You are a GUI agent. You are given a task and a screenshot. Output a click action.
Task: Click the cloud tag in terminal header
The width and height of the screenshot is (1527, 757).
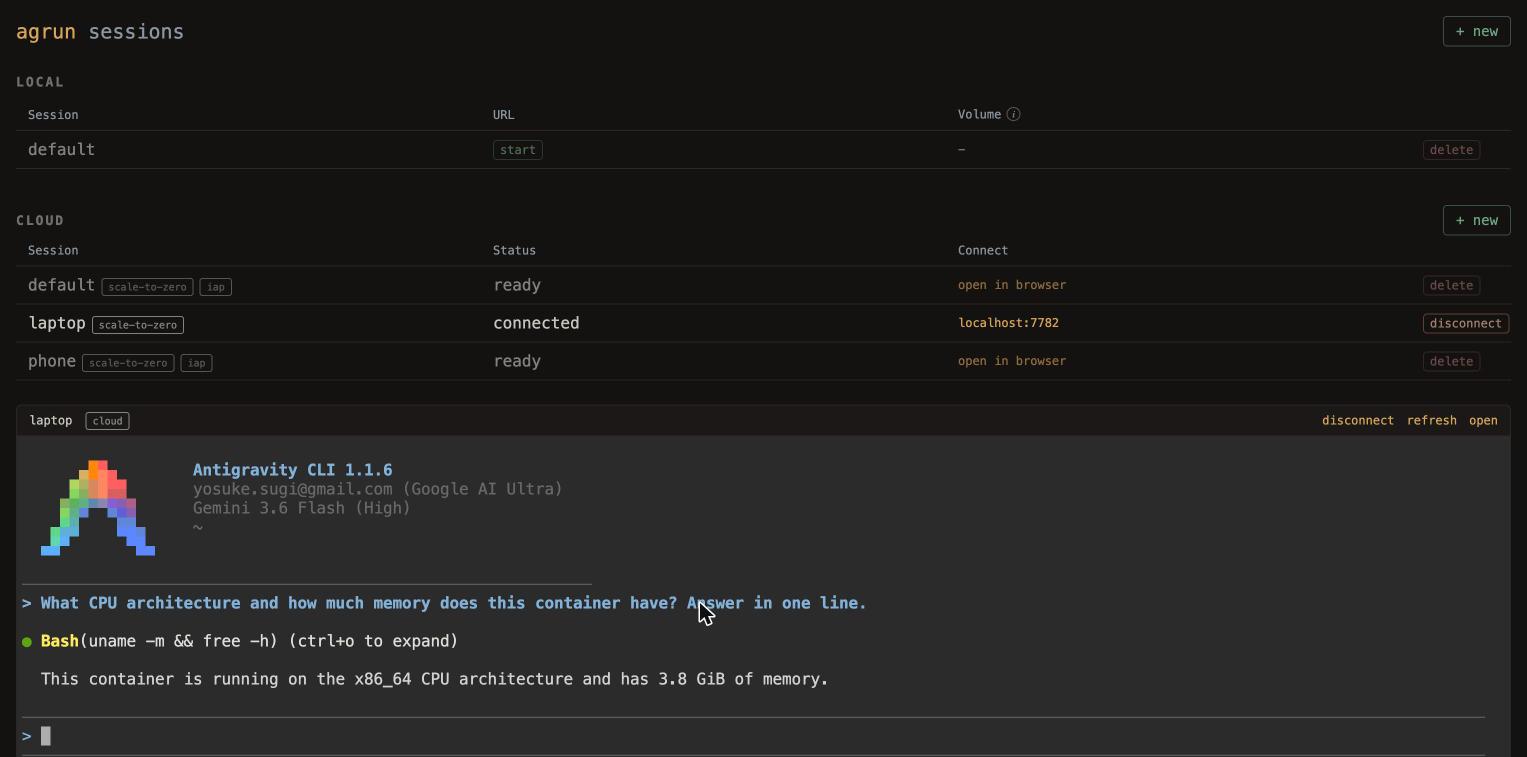tap(107, 421)
